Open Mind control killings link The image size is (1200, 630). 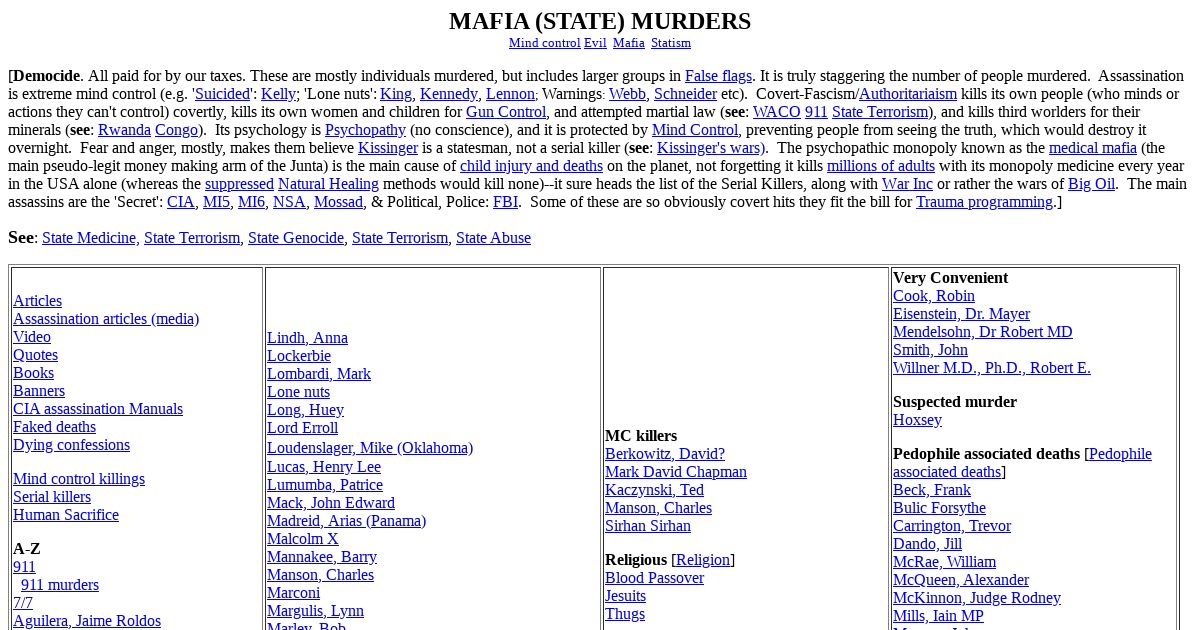(x=79, y=479)
